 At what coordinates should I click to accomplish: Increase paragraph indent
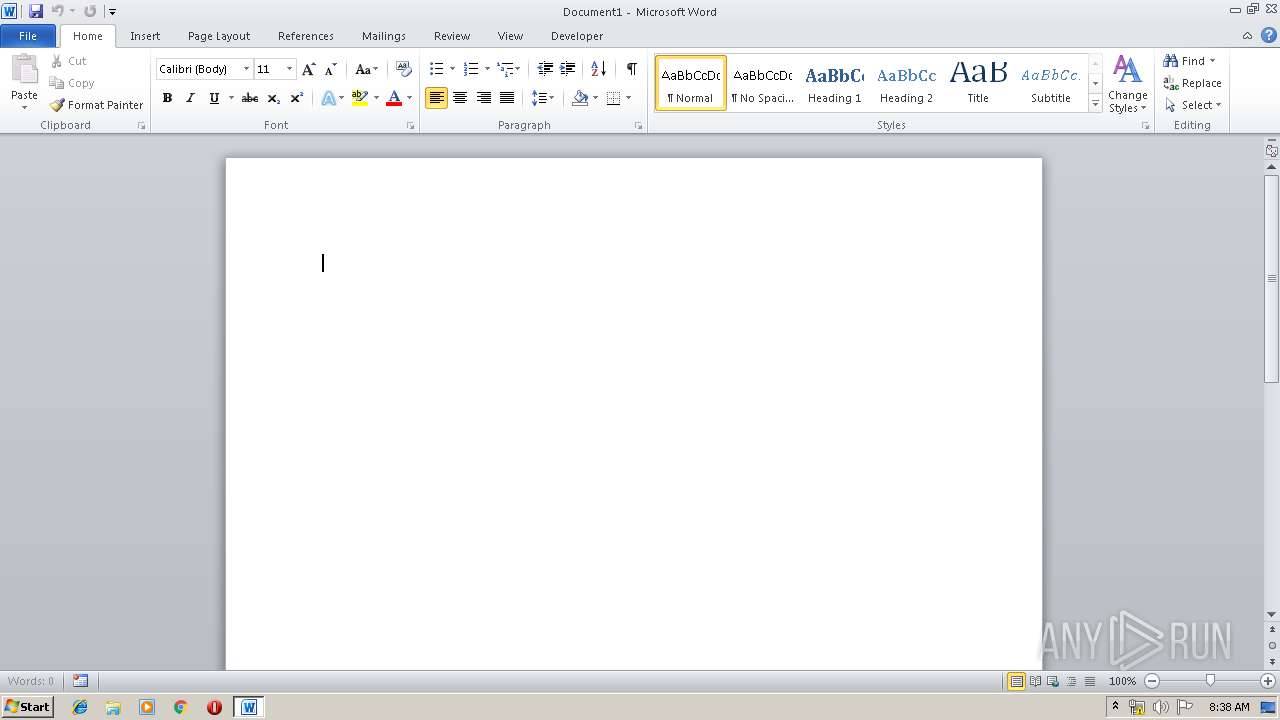(568, 69)
